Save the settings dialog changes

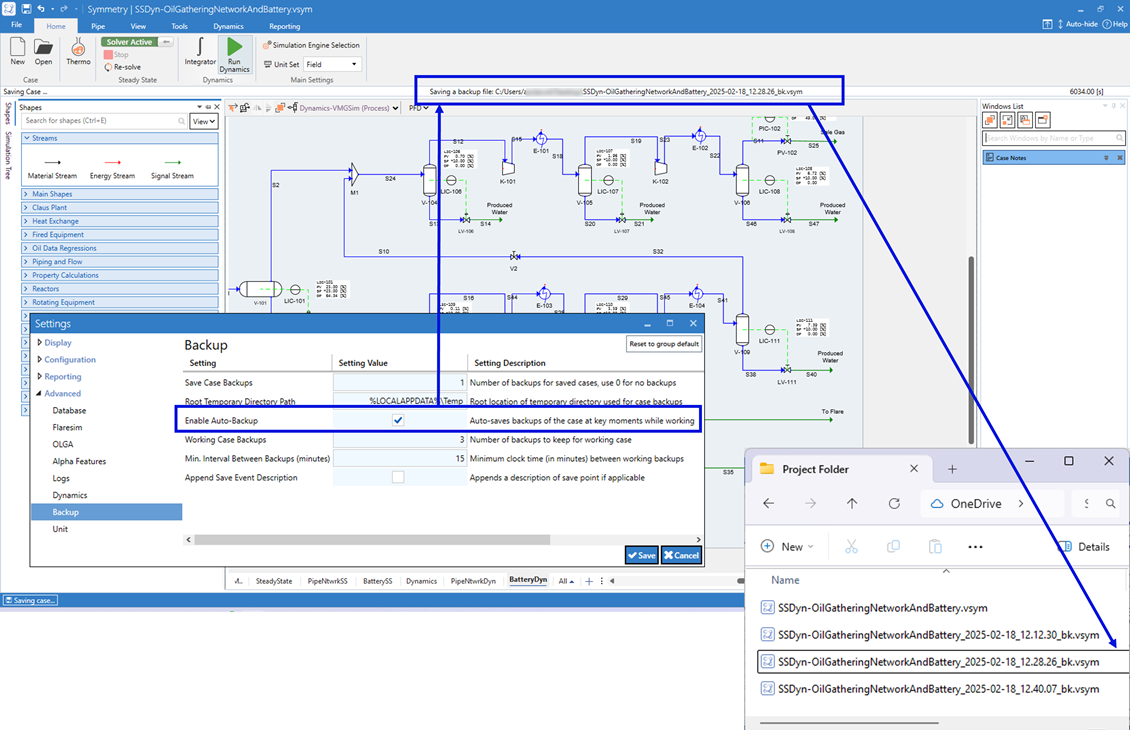(641, 555)
